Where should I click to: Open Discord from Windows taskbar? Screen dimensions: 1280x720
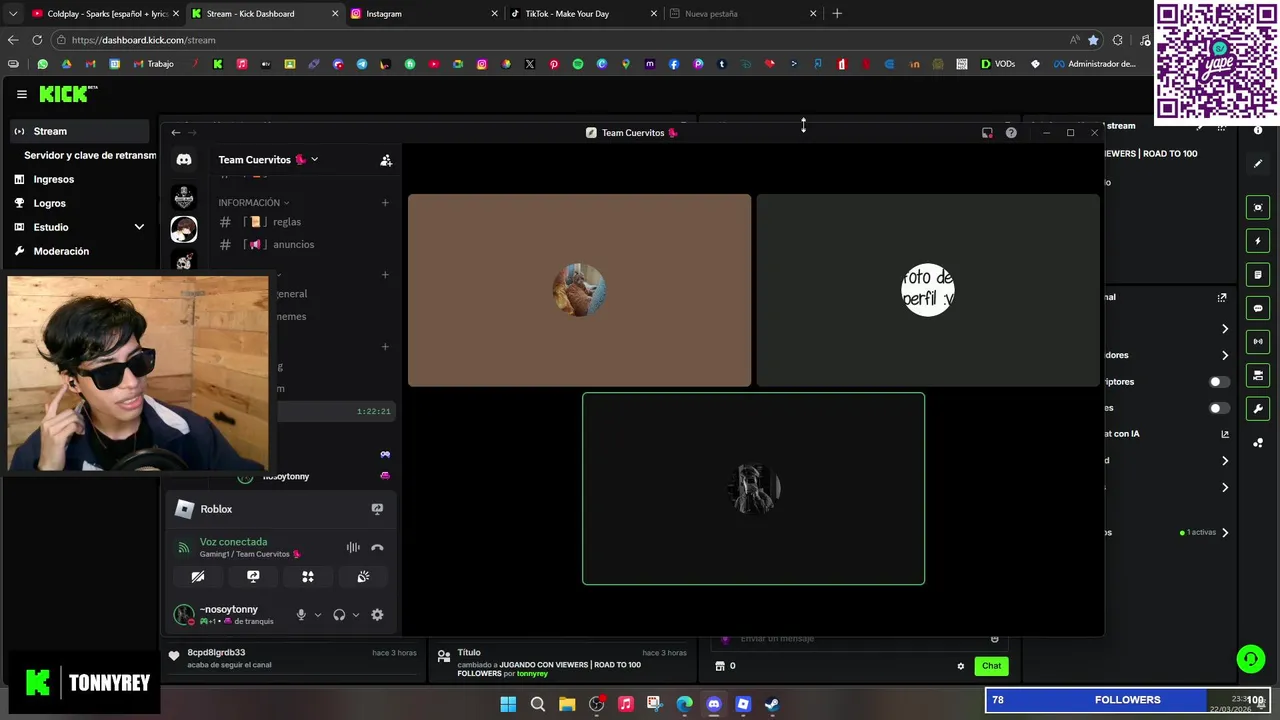coord(713,704)
